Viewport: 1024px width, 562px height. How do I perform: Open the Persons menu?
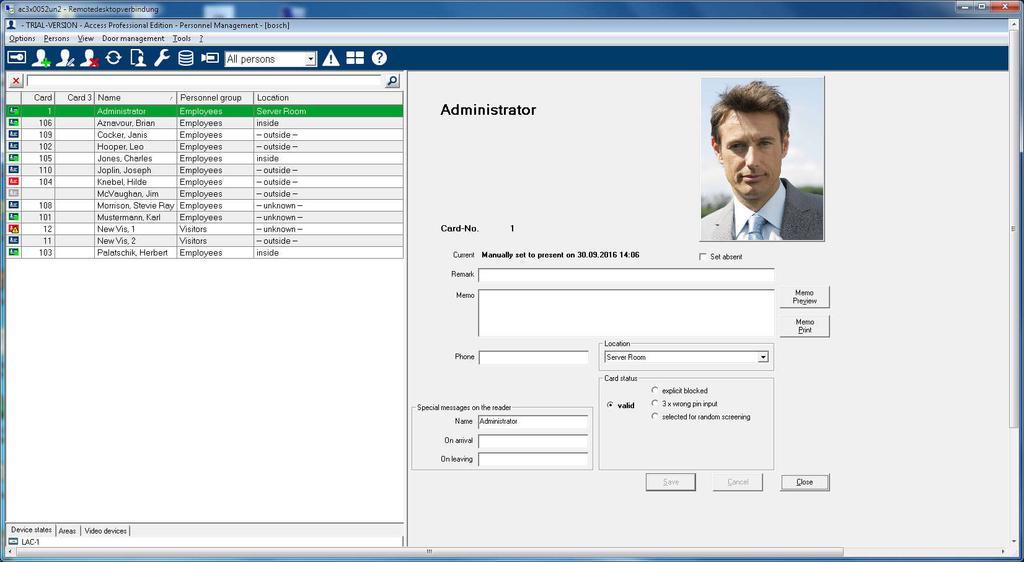(x=56, y=39)
